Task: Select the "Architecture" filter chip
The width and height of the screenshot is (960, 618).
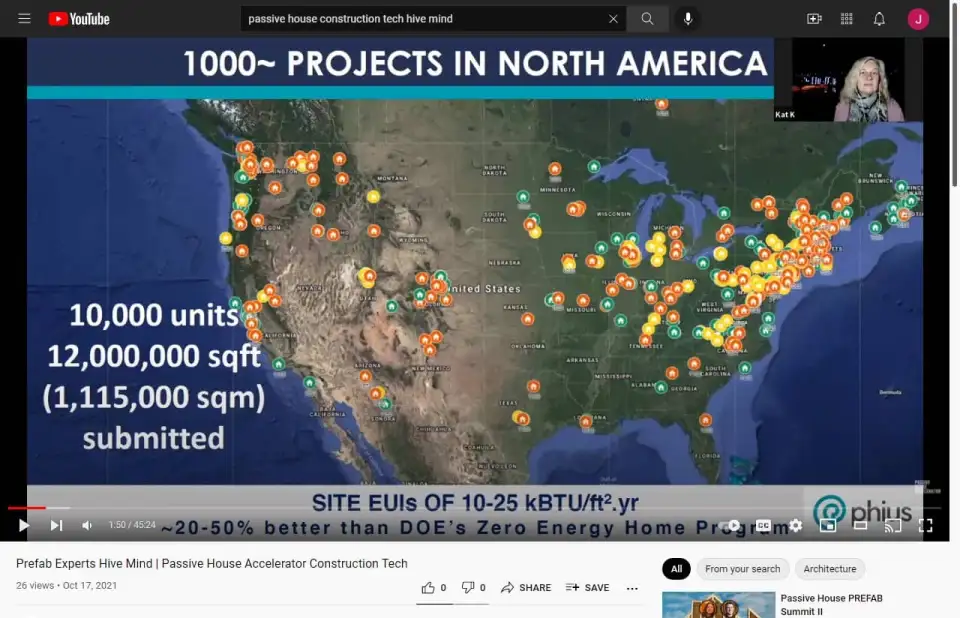Action: [830, 569]
